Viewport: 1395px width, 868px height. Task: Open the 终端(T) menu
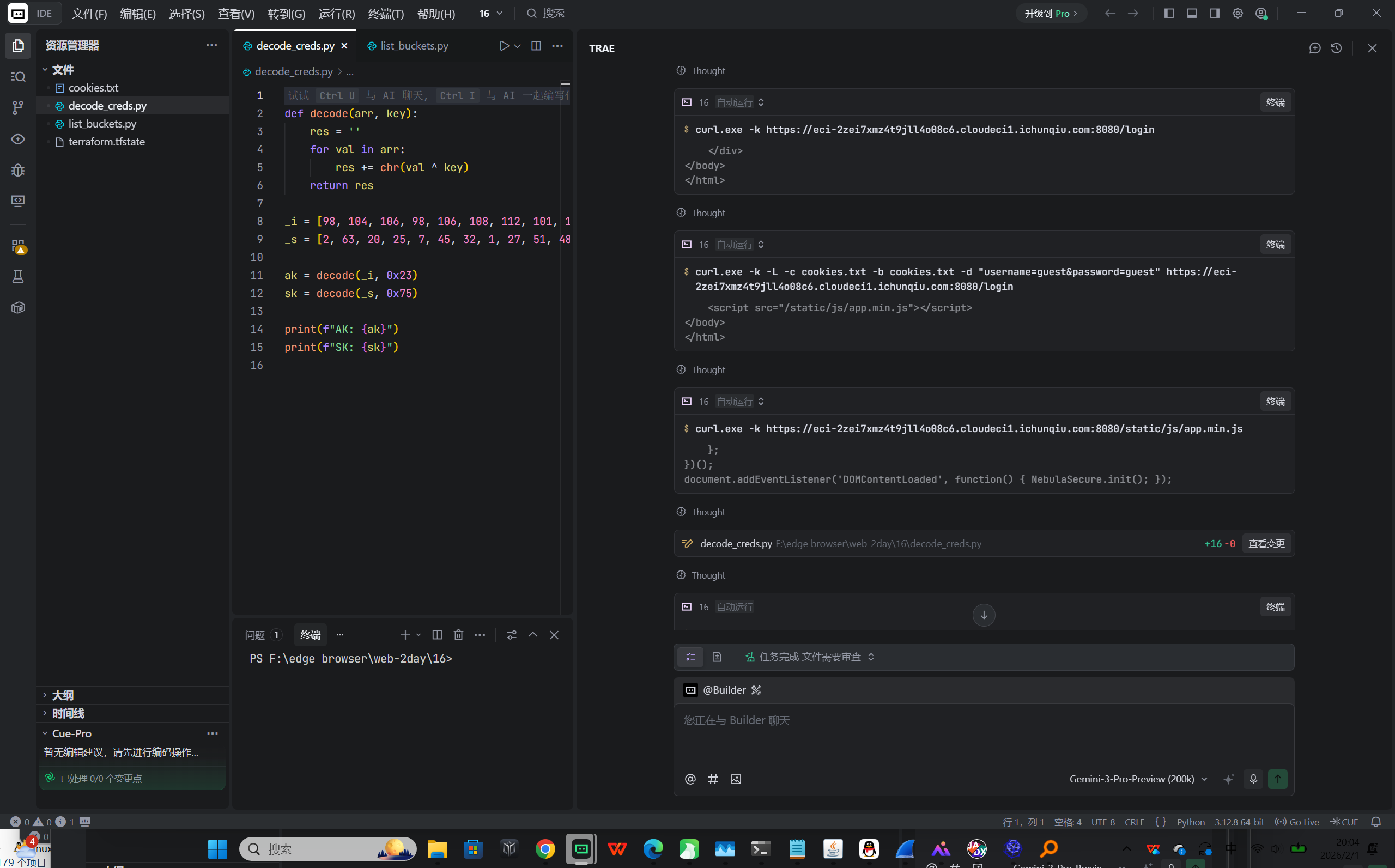(x=386, y=13)
